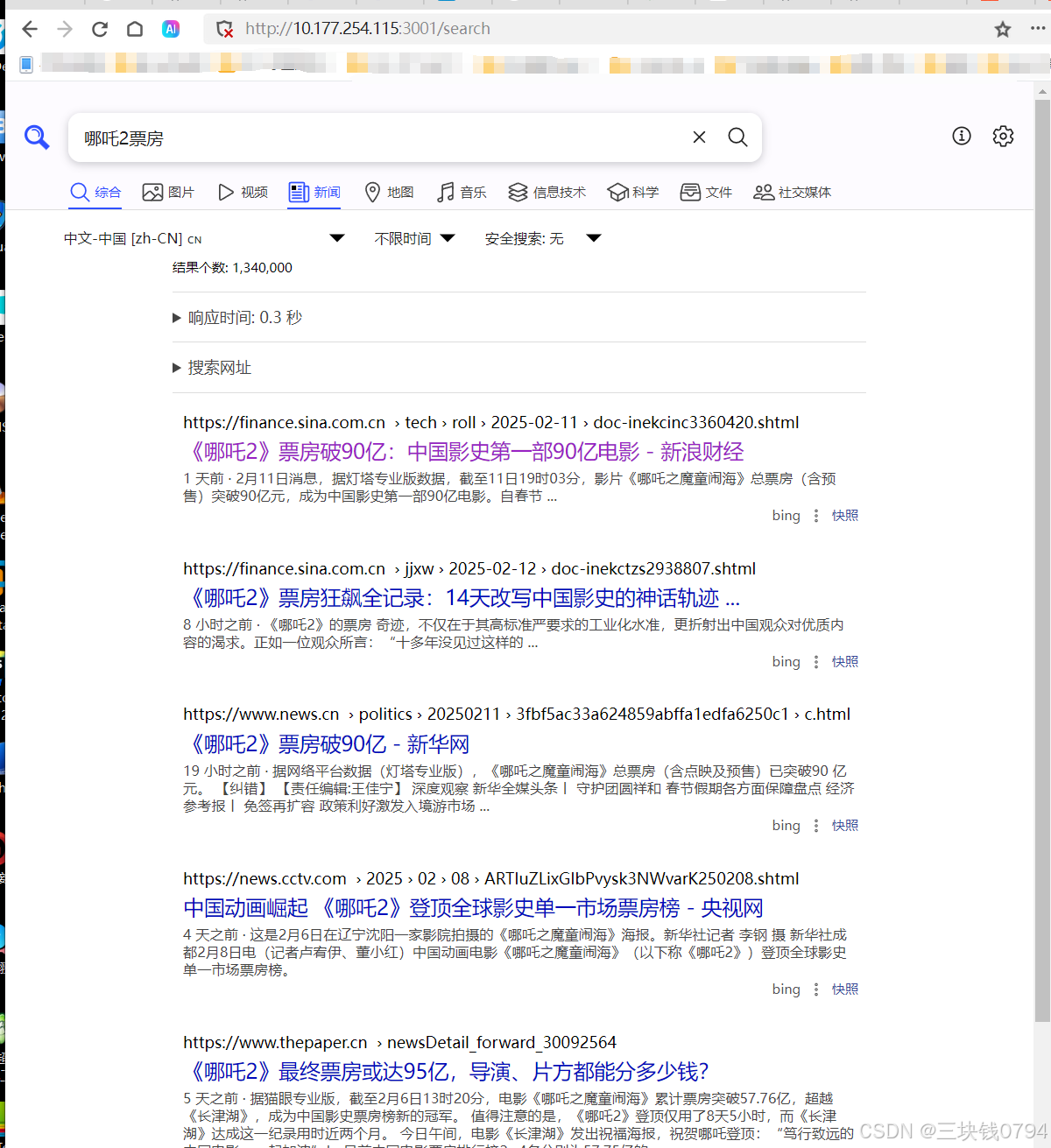The width and height of the screenshot is (1051, 1148).
Task: Open 快照 for 票房狂飙全记录 result
Action: pyautogui.click(x=845, y=662)
